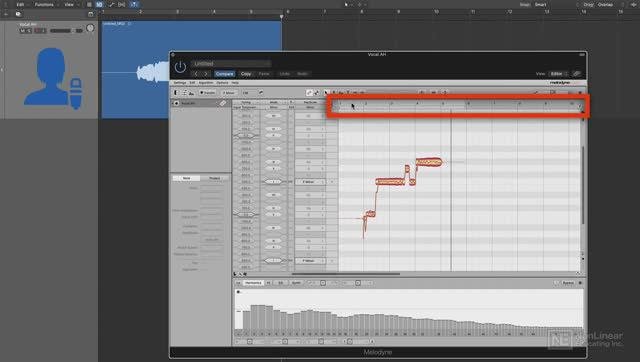640x362 pixels.
Task: Open Melodyne Algorithm menu
Action: (206, 83)
